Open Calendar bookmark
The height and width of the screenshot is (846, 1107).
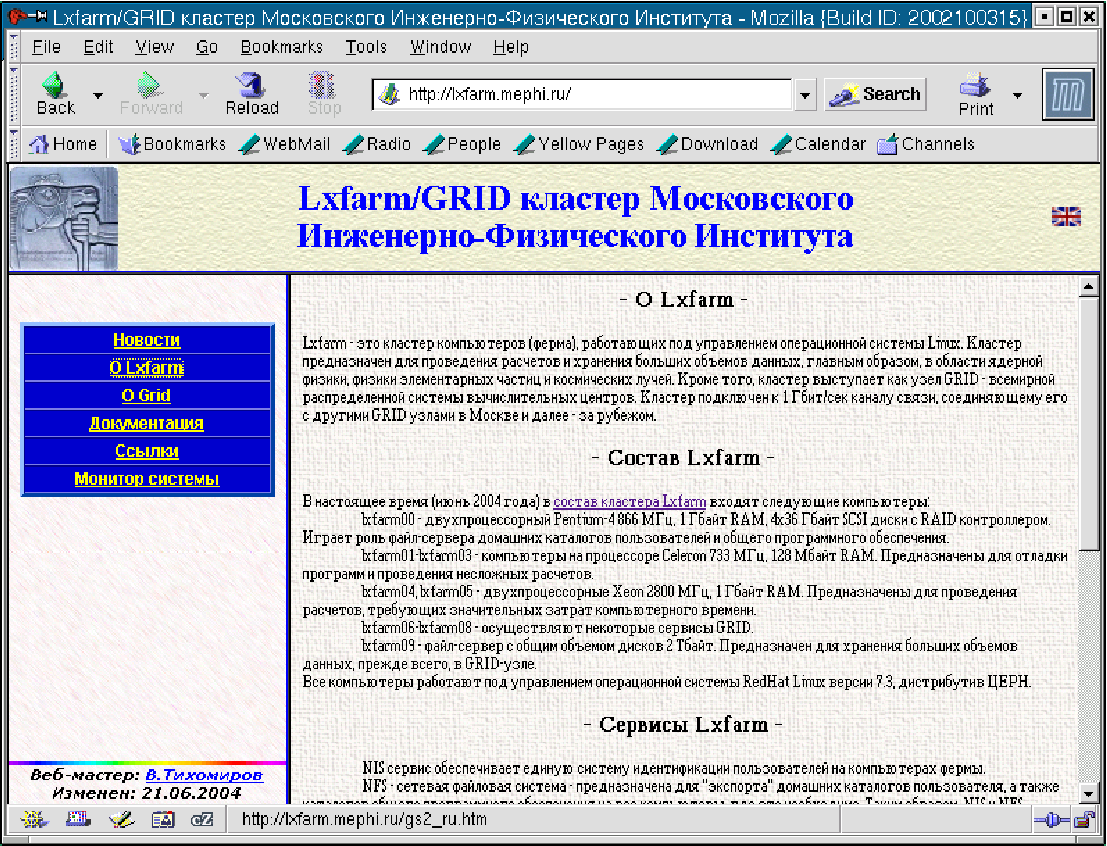(x=818, y=144)
